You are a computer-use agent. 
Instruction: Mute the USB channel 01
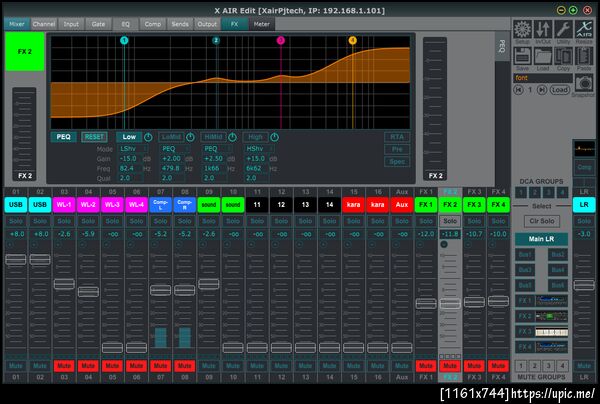(x=16, y=366)
